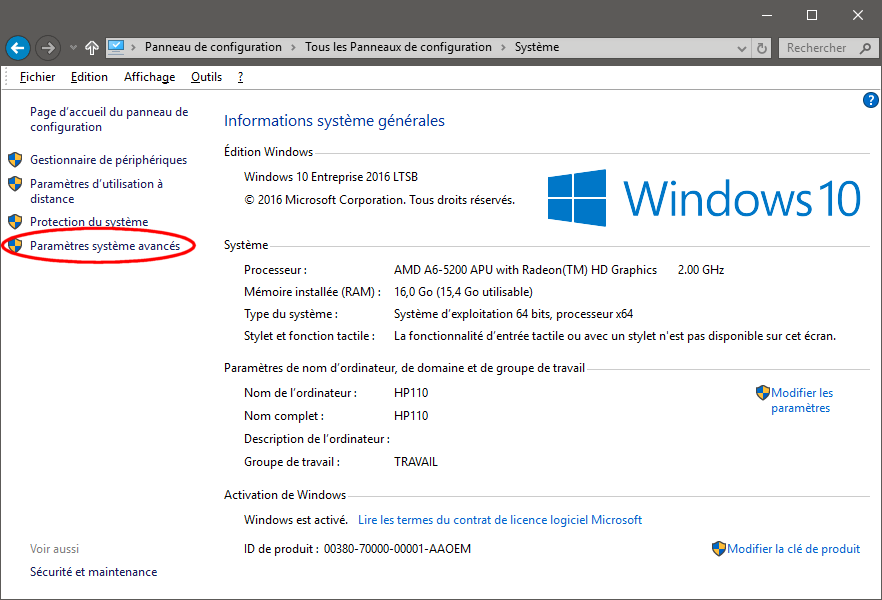Click the 'Stylet et fonction tactile :' label

(309, 336)
